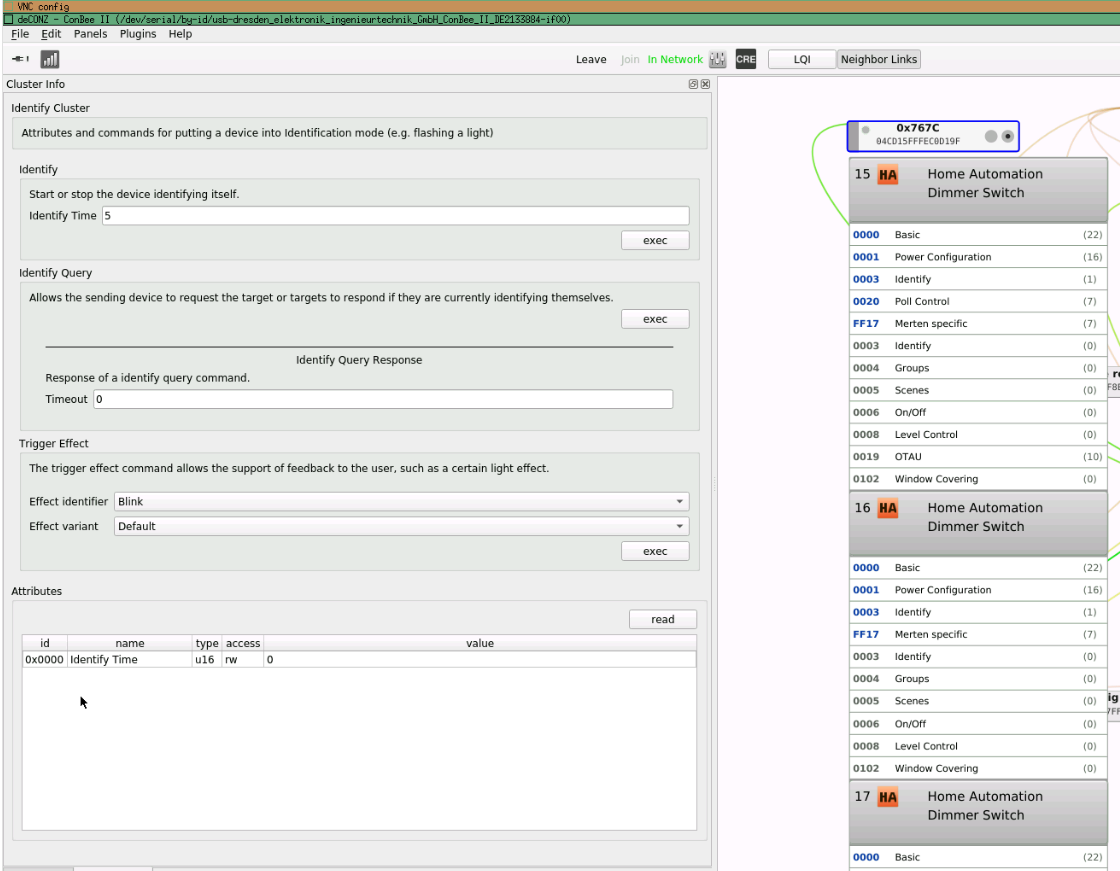This screenshot has height=871, width=1120.
Task: Select 0000 Basic cluster in endpoint 16
Action: point(978,568)
